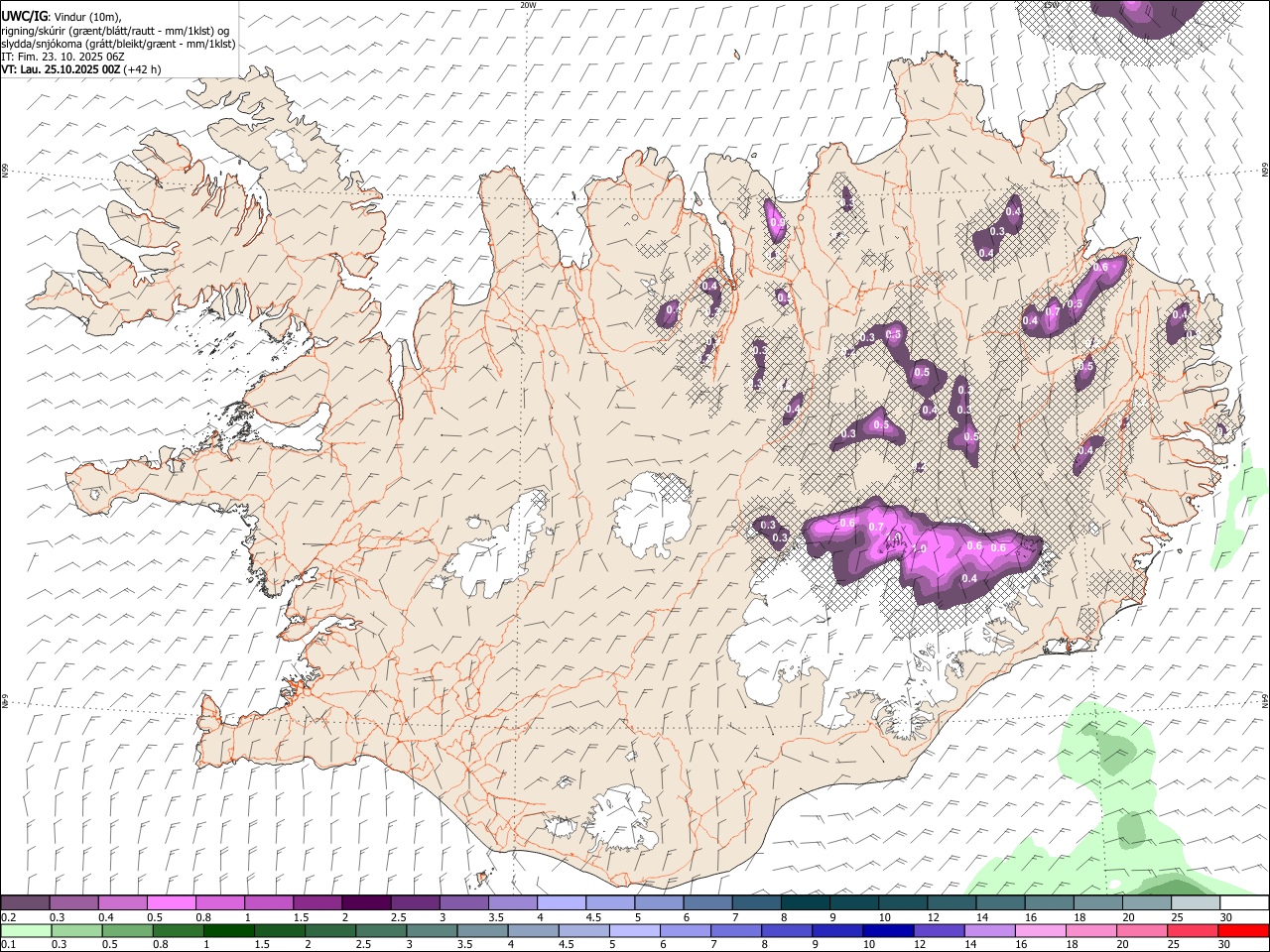Select the darkest green 1 swatch, bottom row
1270x952 pixels.
(x=229, y=931)
